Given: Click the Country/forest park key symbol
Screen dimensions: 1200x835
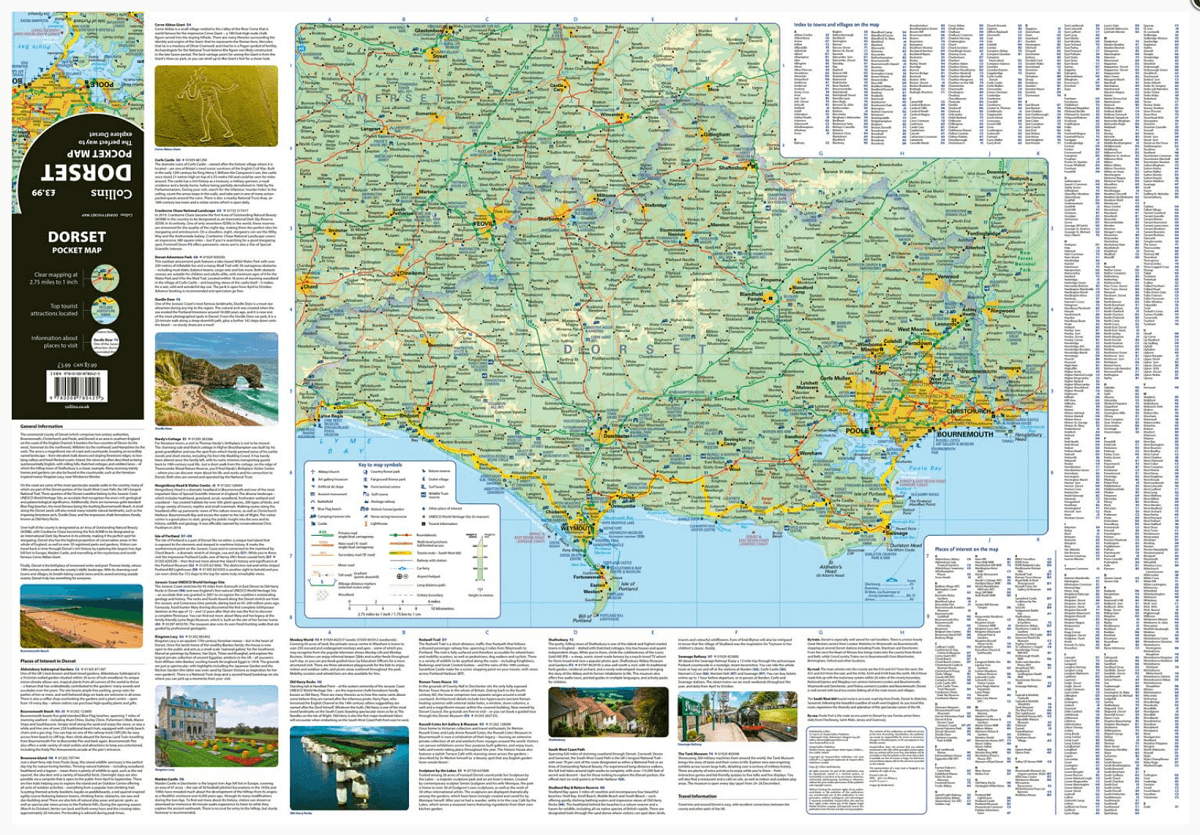Looking at the screenshot, I should 365,472.
